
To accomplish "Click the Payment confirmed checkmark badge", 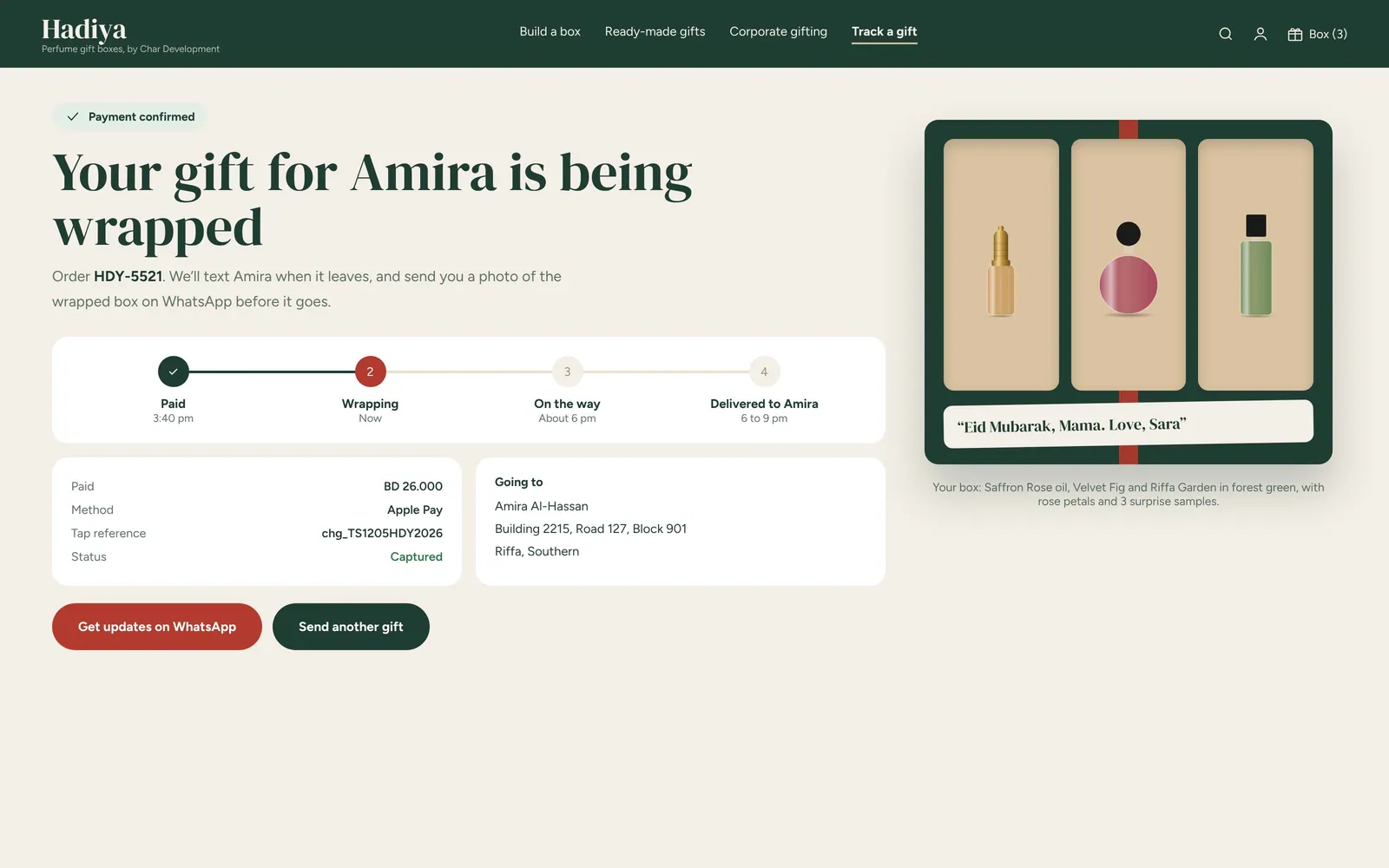I will point(129,116).
